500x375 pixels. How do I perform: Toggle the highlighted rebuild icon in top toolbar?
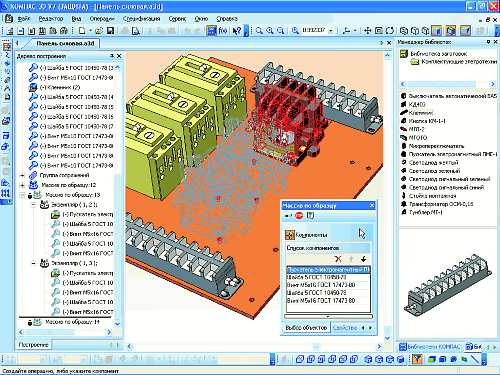[212, 31]
